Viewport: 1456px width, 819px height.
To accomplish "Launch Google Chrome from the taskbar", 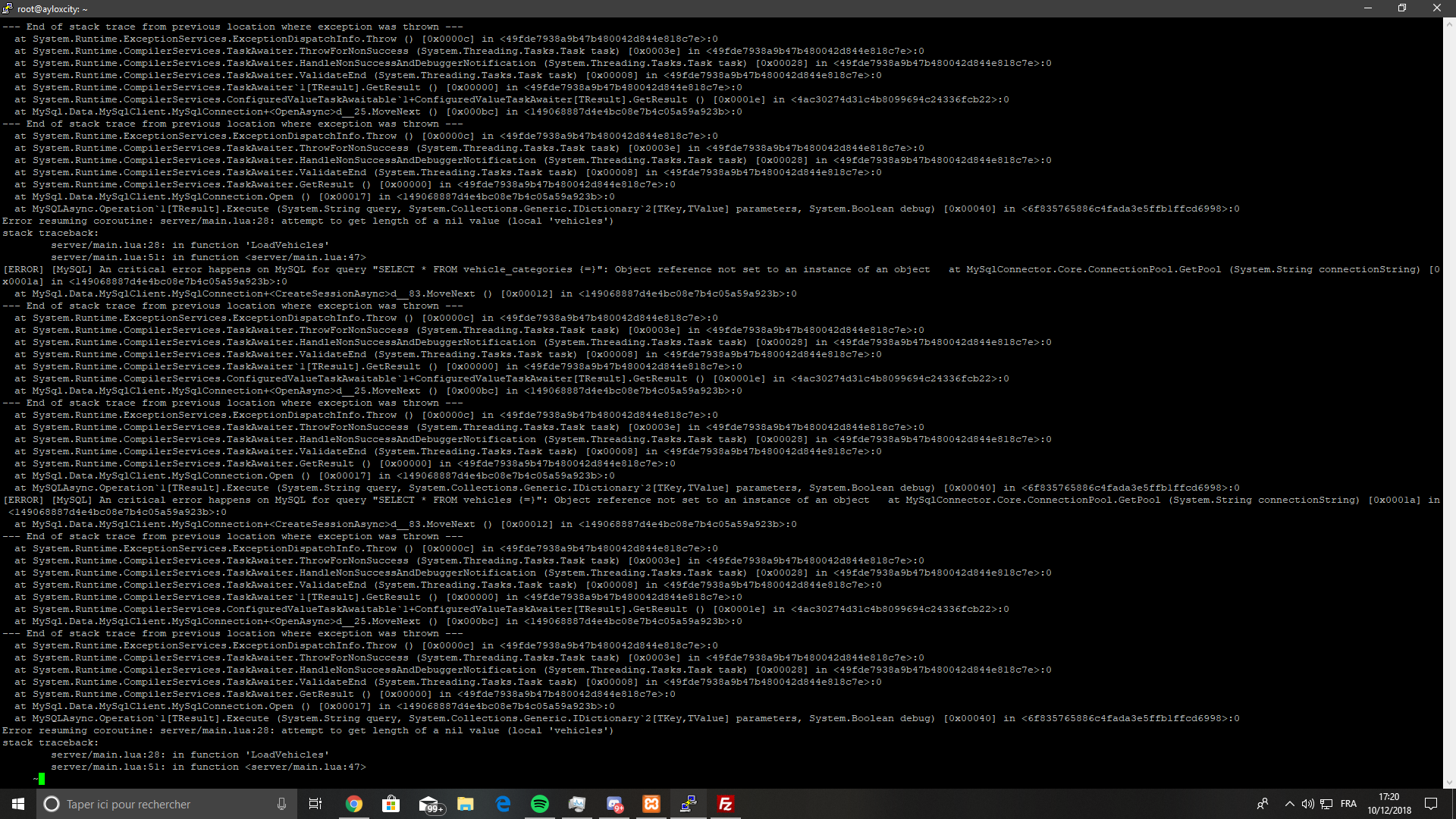I will [354, 804].
